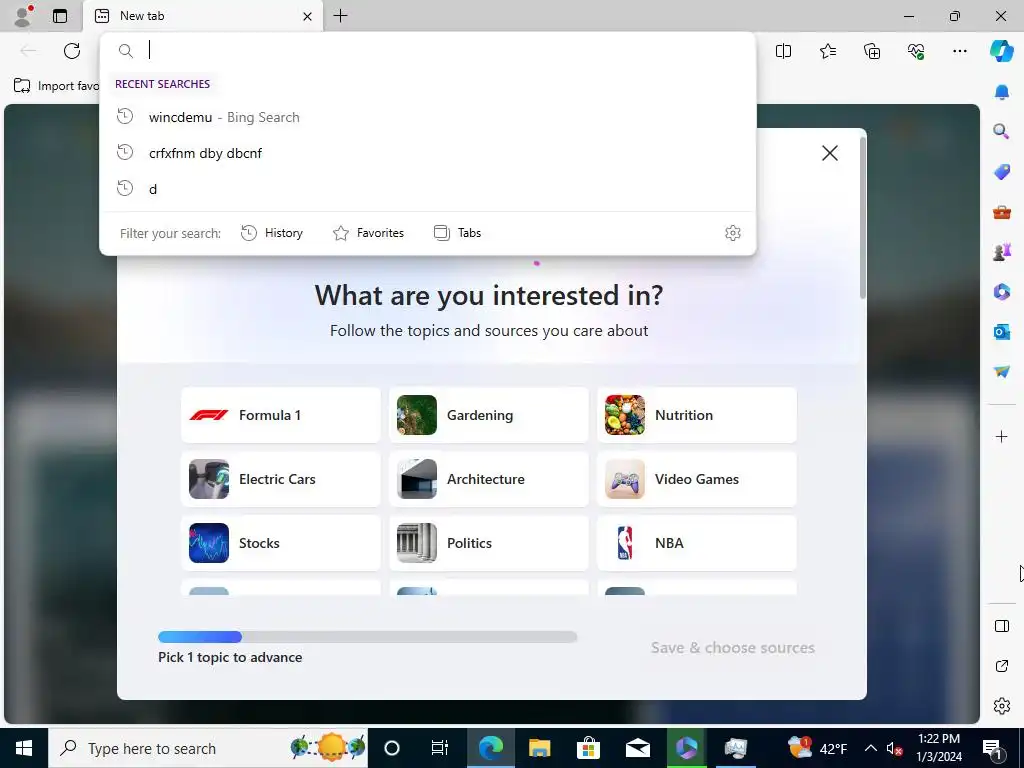This screenshot has height=768, width=1024.
Task: Select the recent search 'd'
Action: tap(428, 189)
